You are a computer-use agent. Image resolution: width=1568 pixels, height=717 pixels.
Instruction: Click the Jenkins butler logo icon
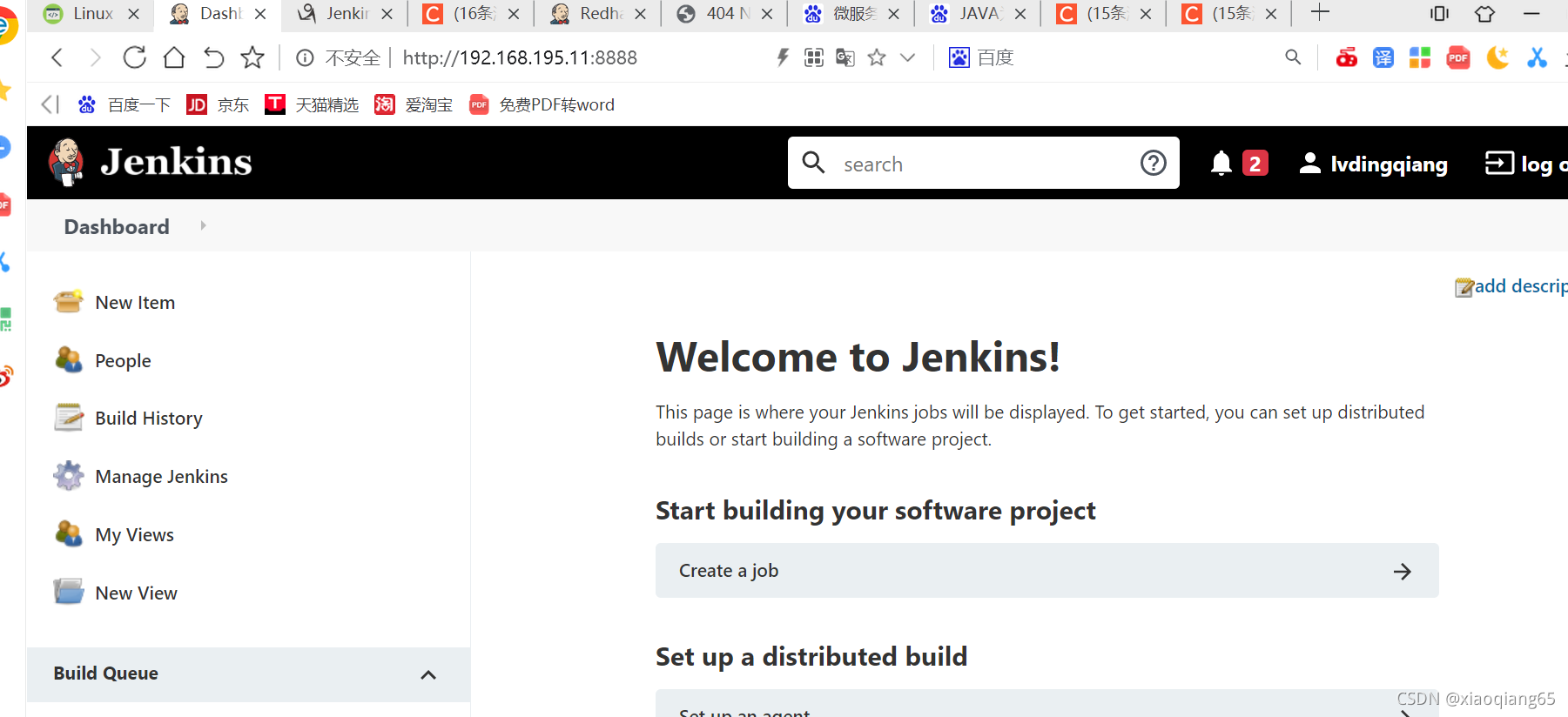coord(66,162)
